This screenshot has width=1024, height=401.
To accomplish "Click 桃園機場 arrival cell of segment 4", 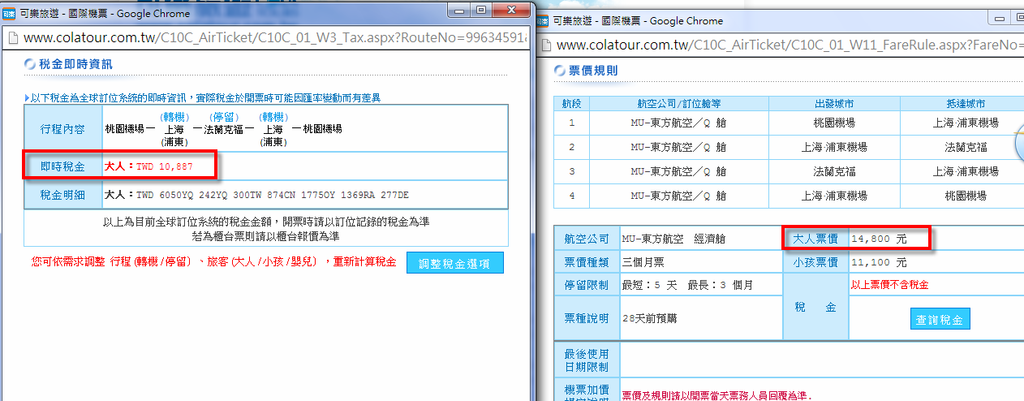I will point(965,196).
